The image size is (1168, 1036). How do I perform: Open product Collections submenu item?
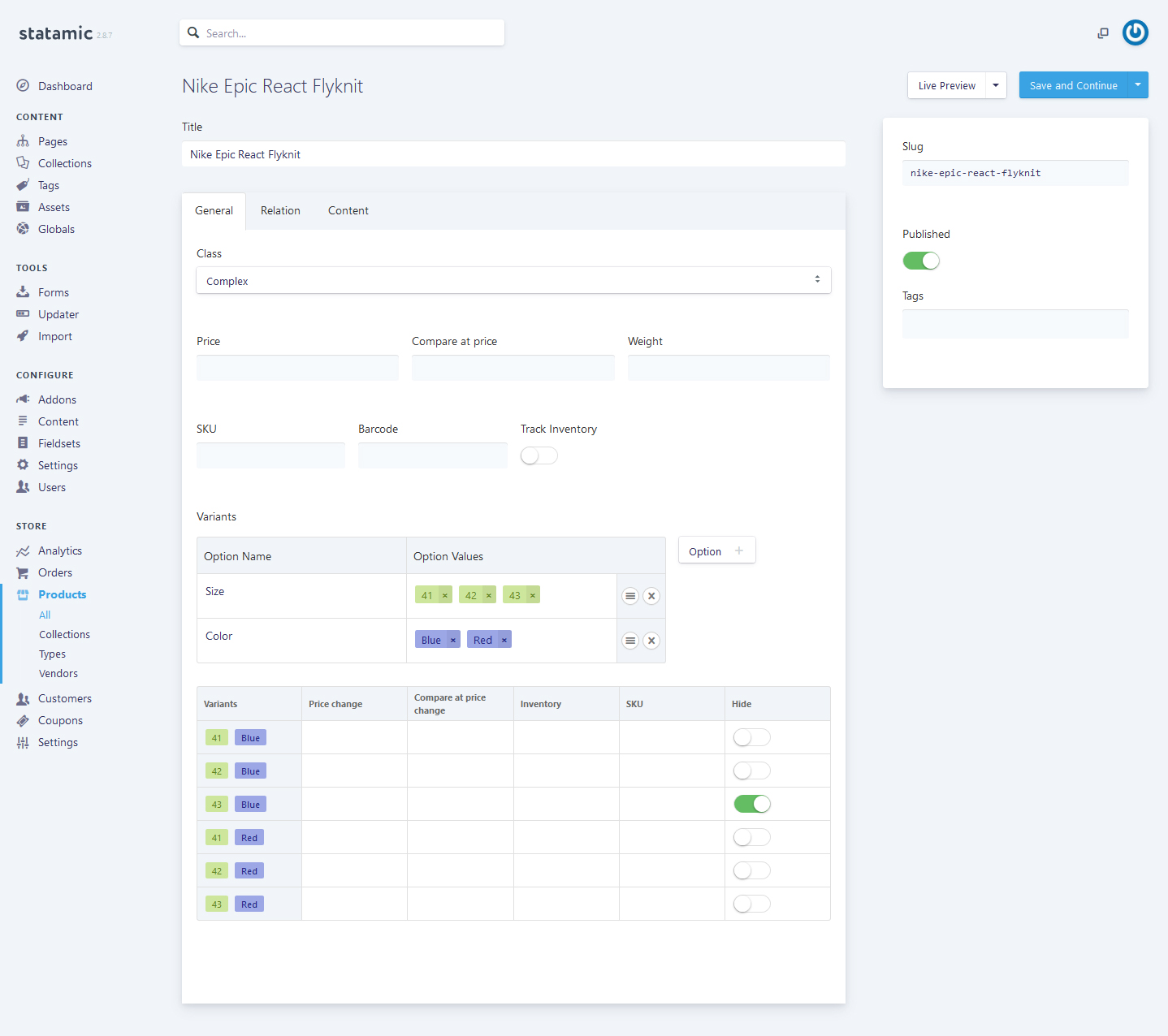point(64,634)
